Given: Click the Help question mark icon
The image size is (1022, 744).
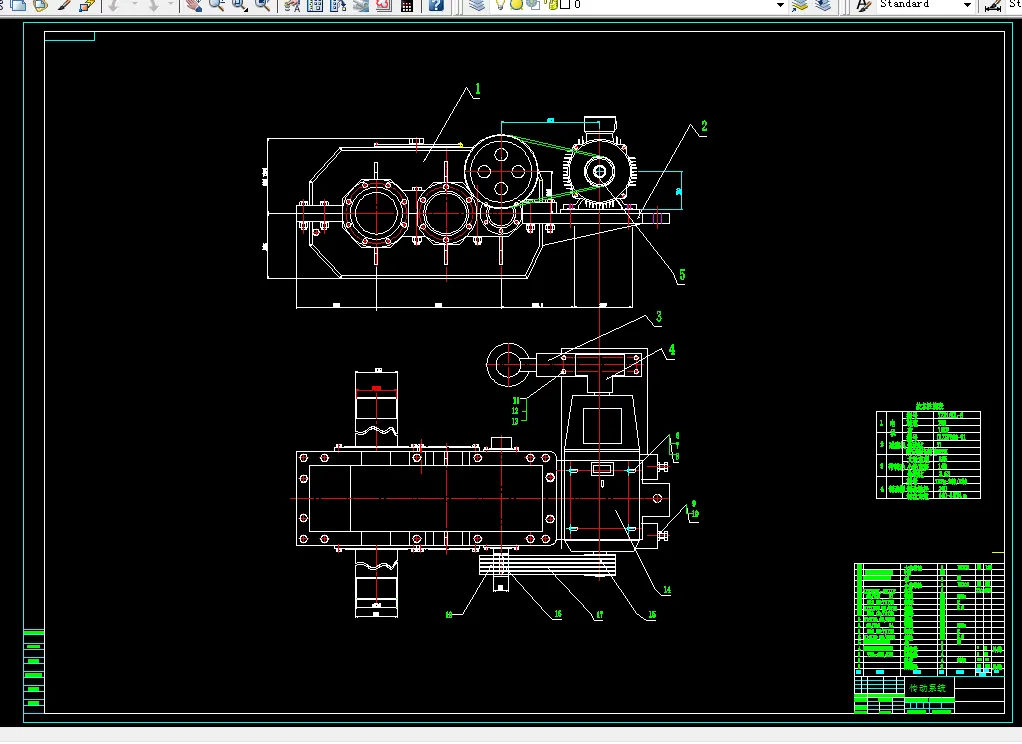Looking at the screenshot, I should 436,5.
